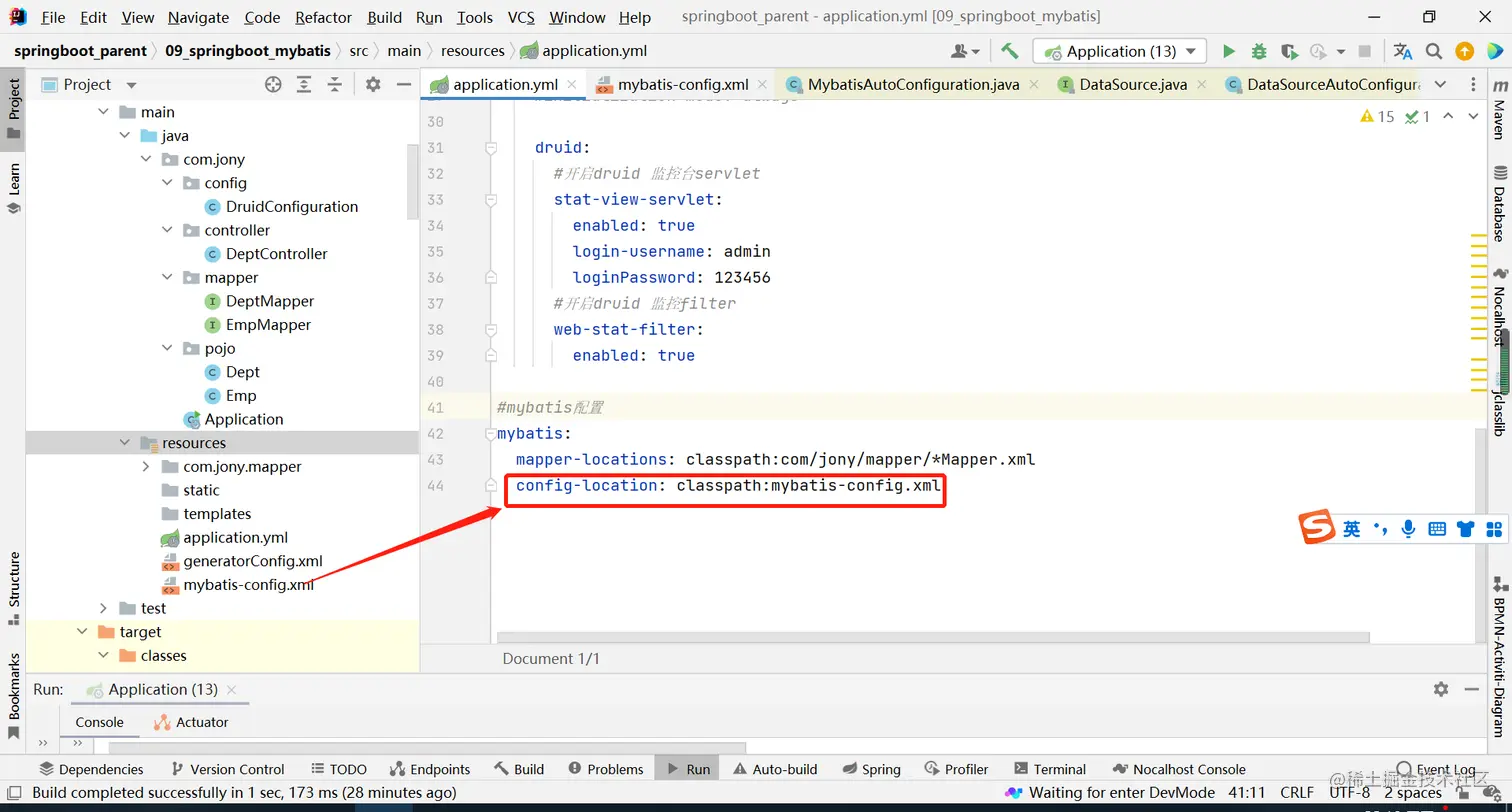Toggle the jclasslib tool window on the right sidebar
The height and width of the screenshot is (812, 1512).
tap(1498, 407)
